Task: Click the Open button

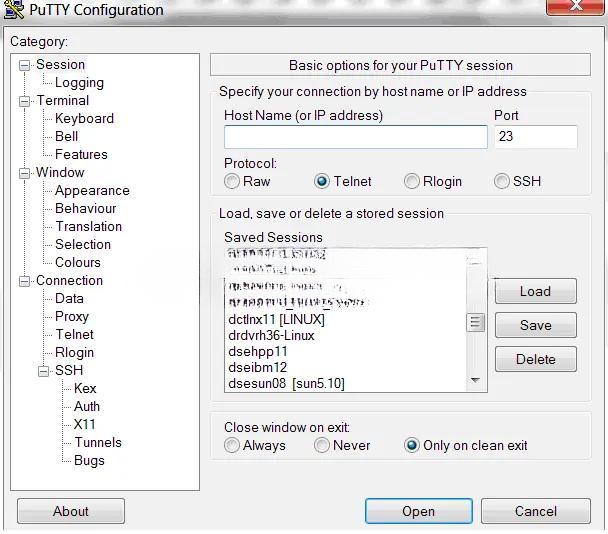Action: click(418, 511)
